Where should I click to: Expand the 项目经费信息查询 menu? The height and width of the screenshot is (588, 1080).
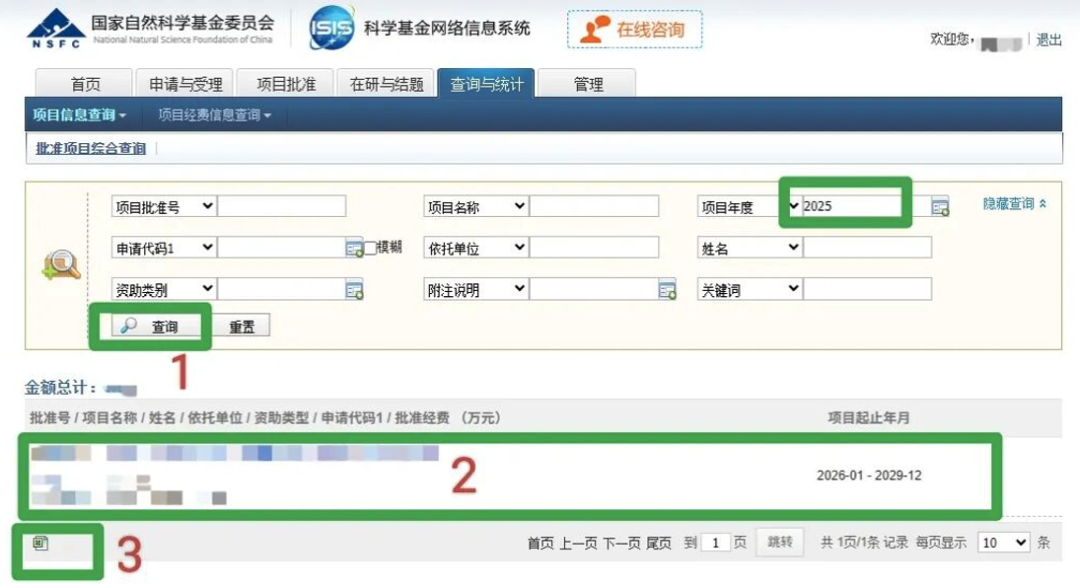214,114
